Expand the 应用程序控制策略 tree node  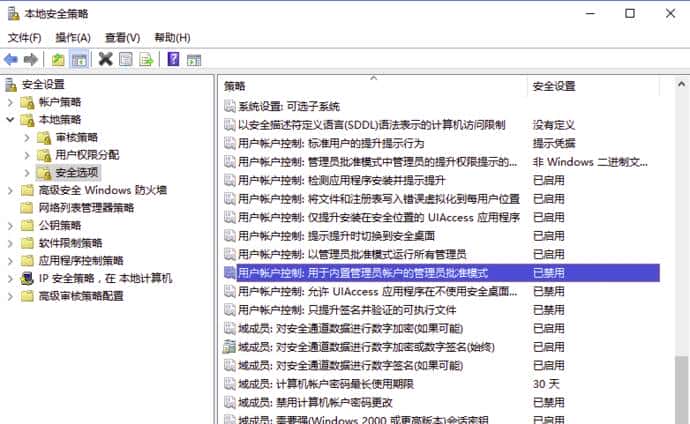click(11, 261)
